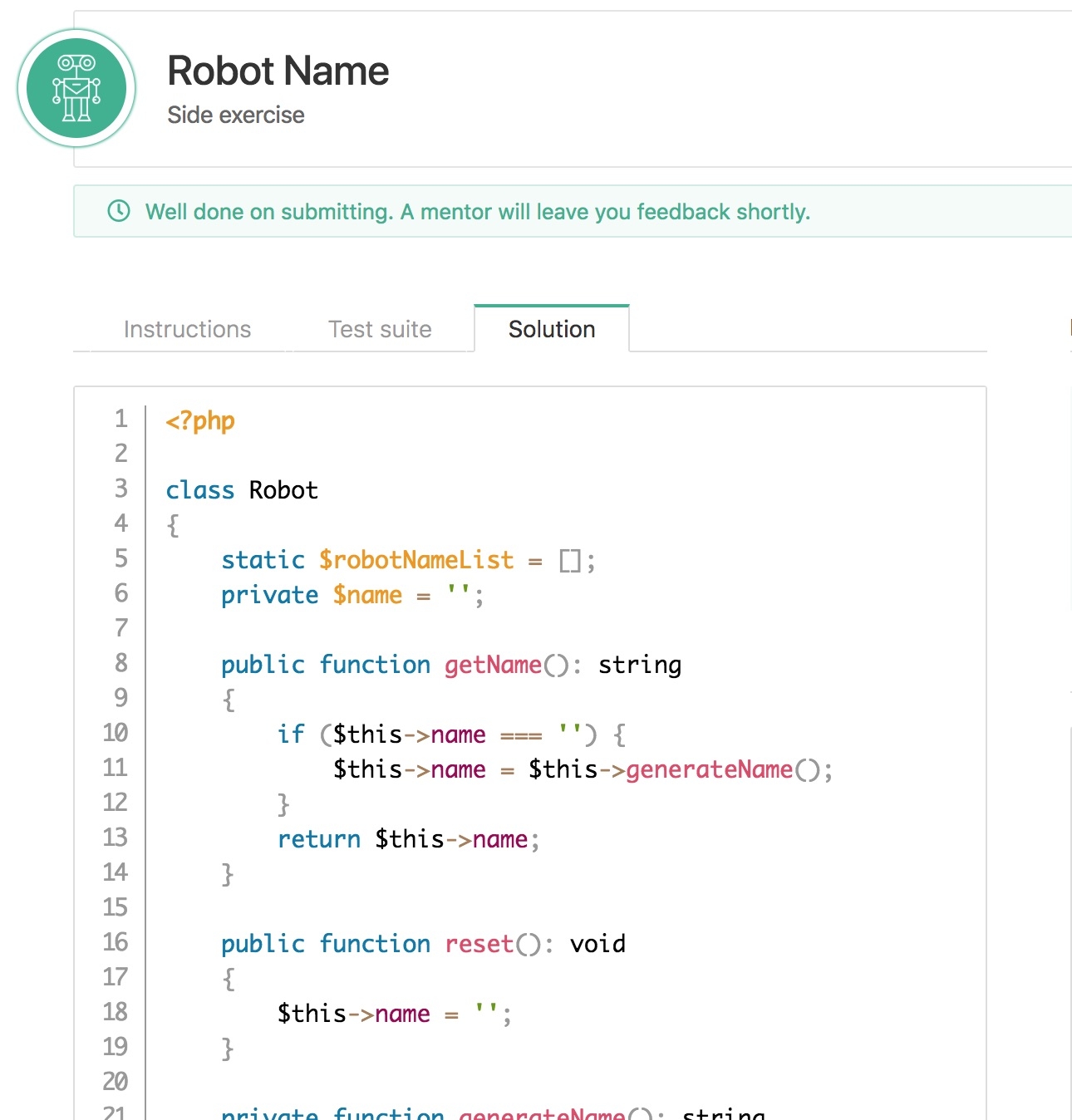The width and height of the screenshot is (1072, 1120).
Task: Click the <?php opening tag
Action: tap(200, 421)
